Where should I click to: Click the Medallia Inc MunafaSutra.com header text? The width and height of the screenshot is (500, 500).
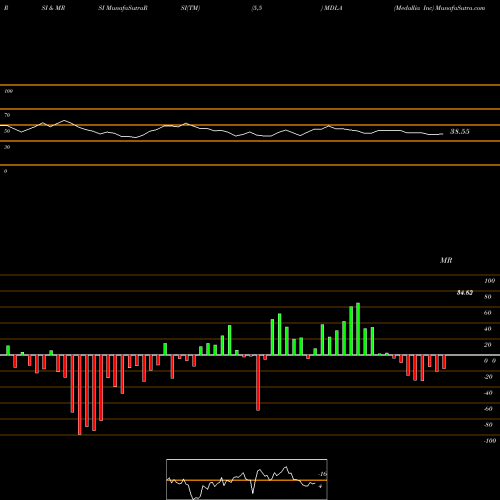point(439,8)
